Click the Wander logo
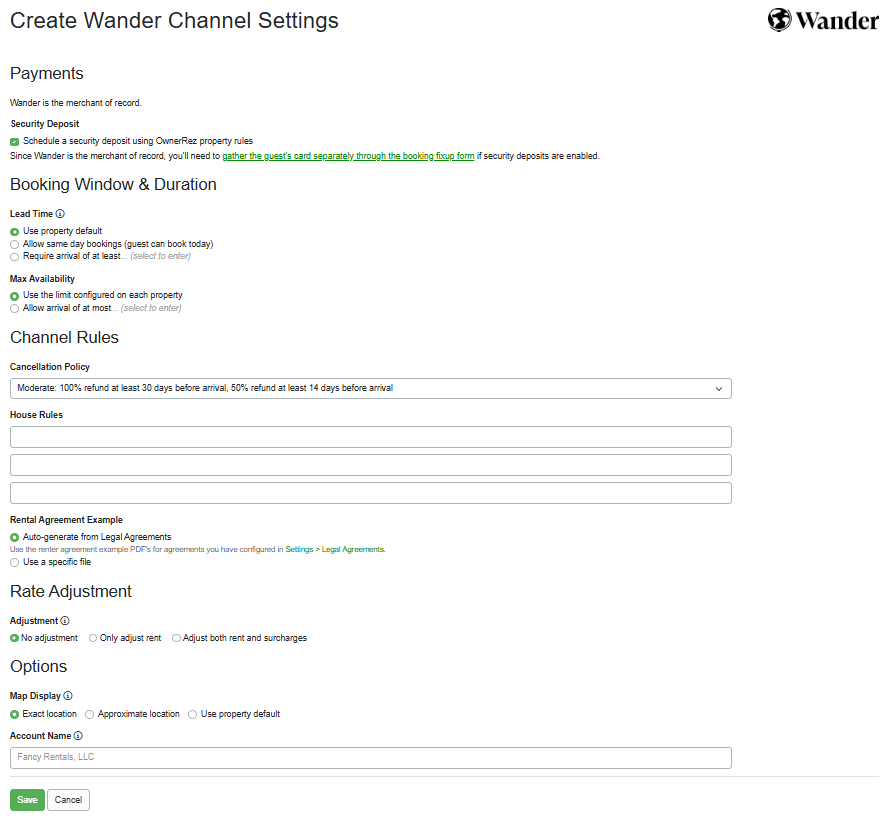This screenshot has width=889, height=819. coord(822,19)
